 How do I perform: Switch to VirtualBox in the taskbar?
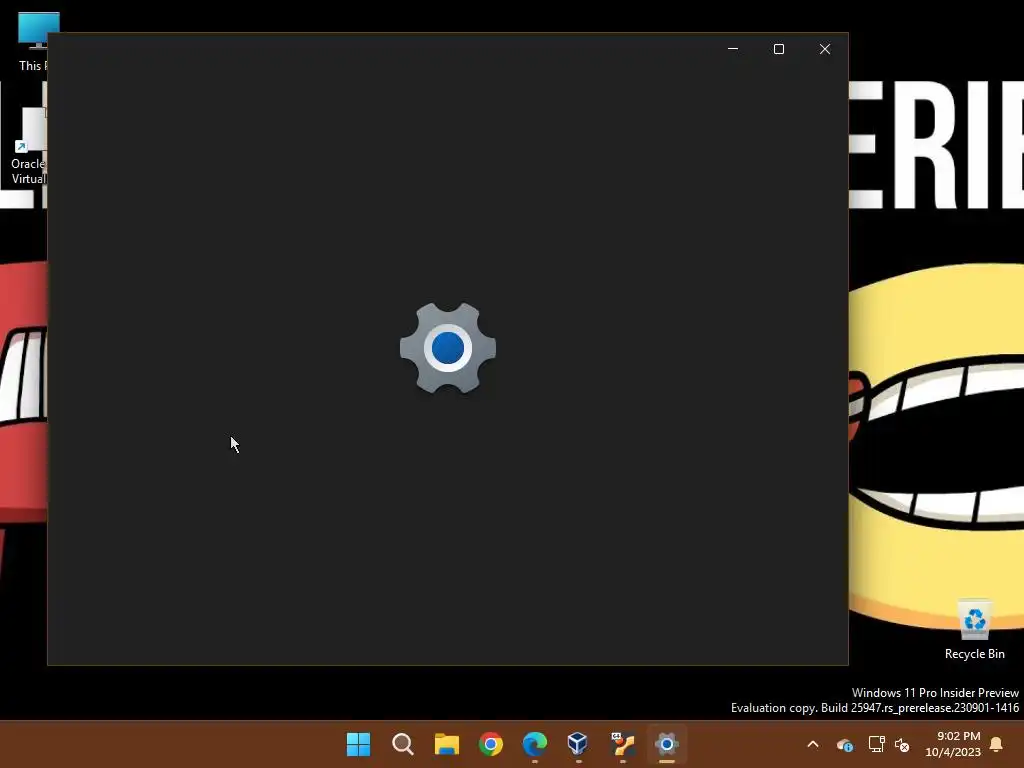579,744
